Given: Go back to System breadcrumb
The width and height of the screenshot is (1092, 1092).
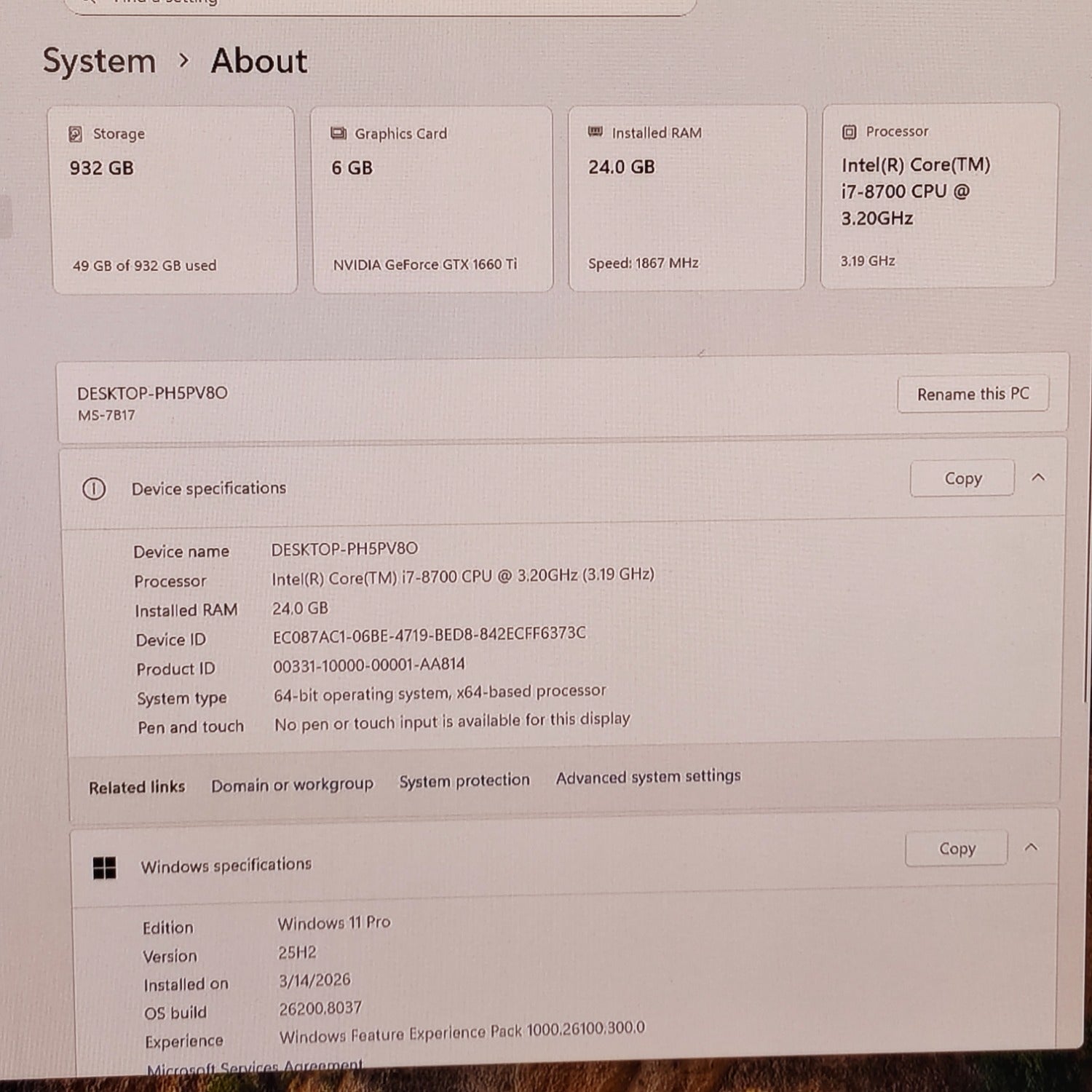Looking at the screenshot, I should point(99,60).
